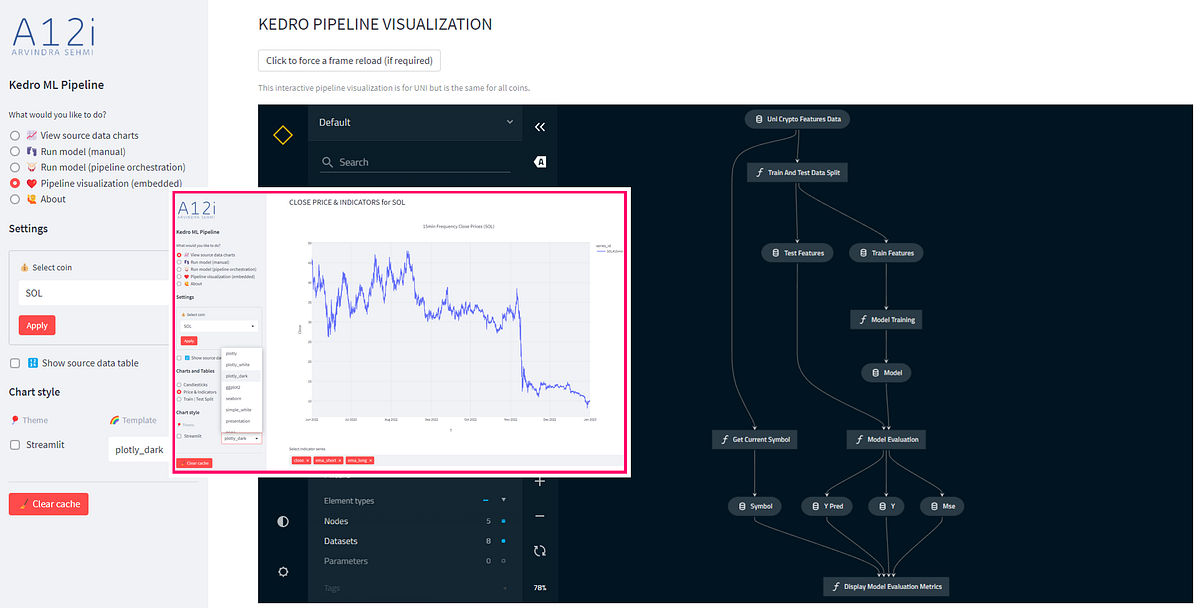Zoom out using the minus icon

[x=540, y=517]
